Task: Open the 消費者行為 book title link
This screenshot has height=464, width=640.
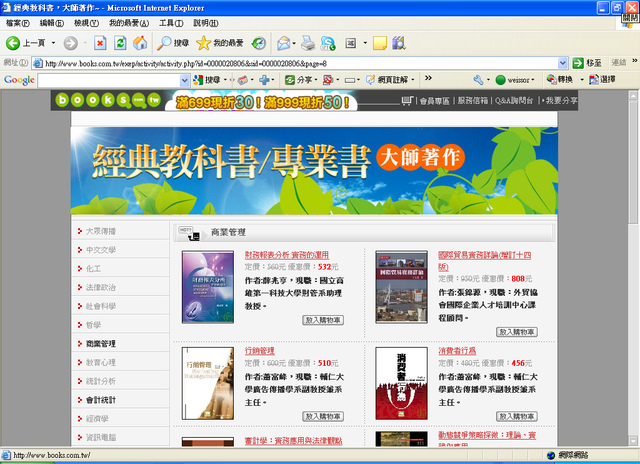Action: (x=457, y=351)
